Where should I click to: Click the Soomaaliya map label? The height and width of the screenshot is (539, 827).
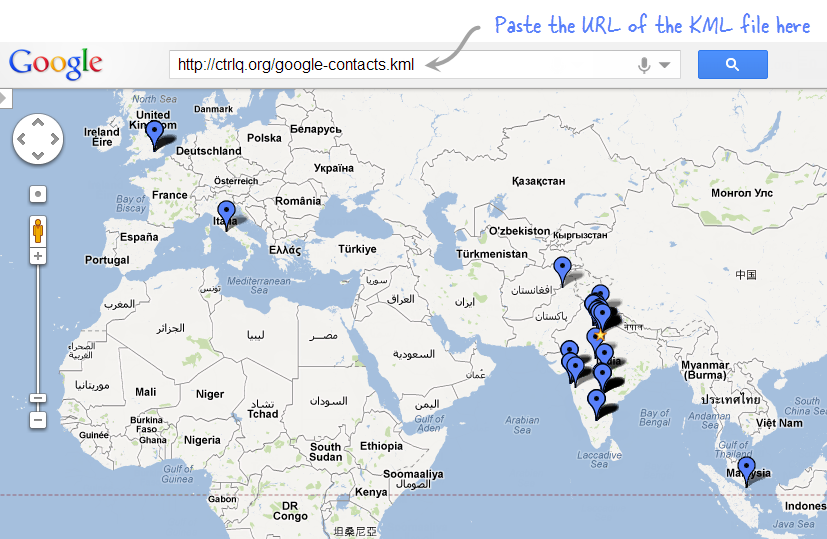pyautogui.click(x=413, y=474)
